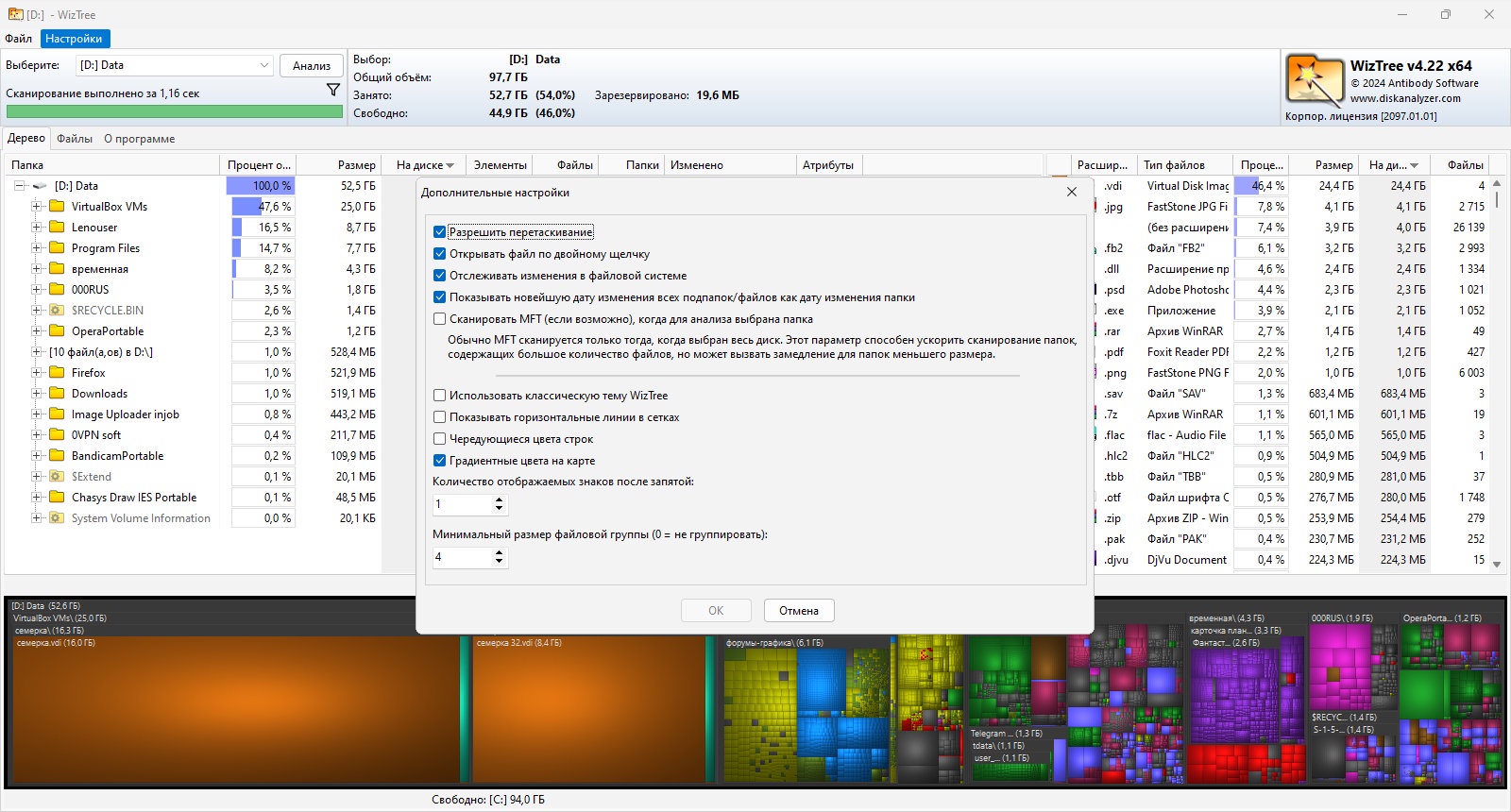
Task: Click the green scan progress bar
Action: click(174, 111)
